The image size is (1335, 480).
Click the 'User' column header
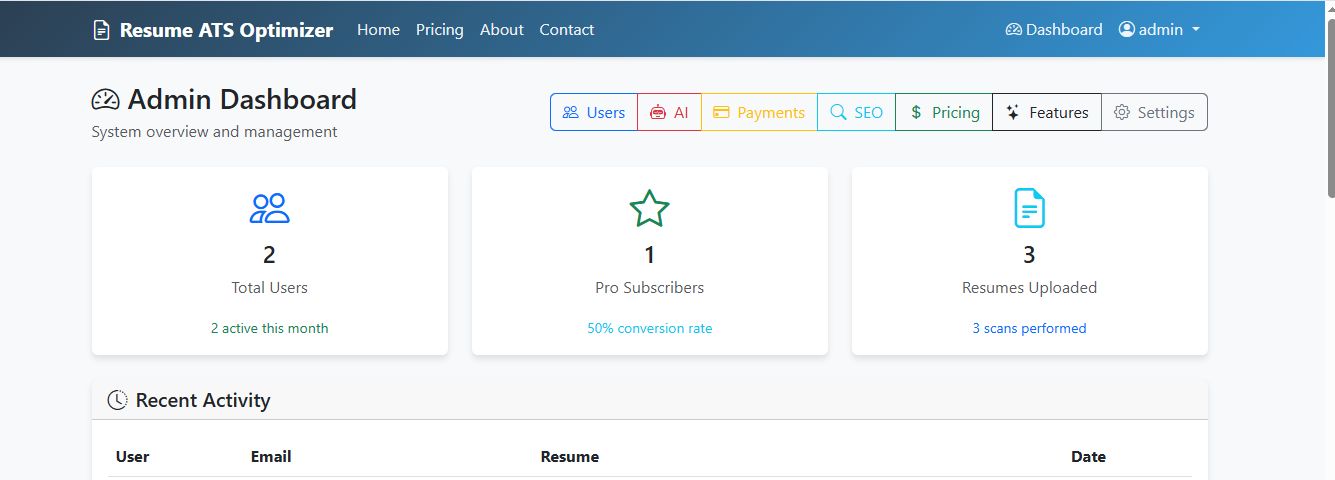click(133, 456)
